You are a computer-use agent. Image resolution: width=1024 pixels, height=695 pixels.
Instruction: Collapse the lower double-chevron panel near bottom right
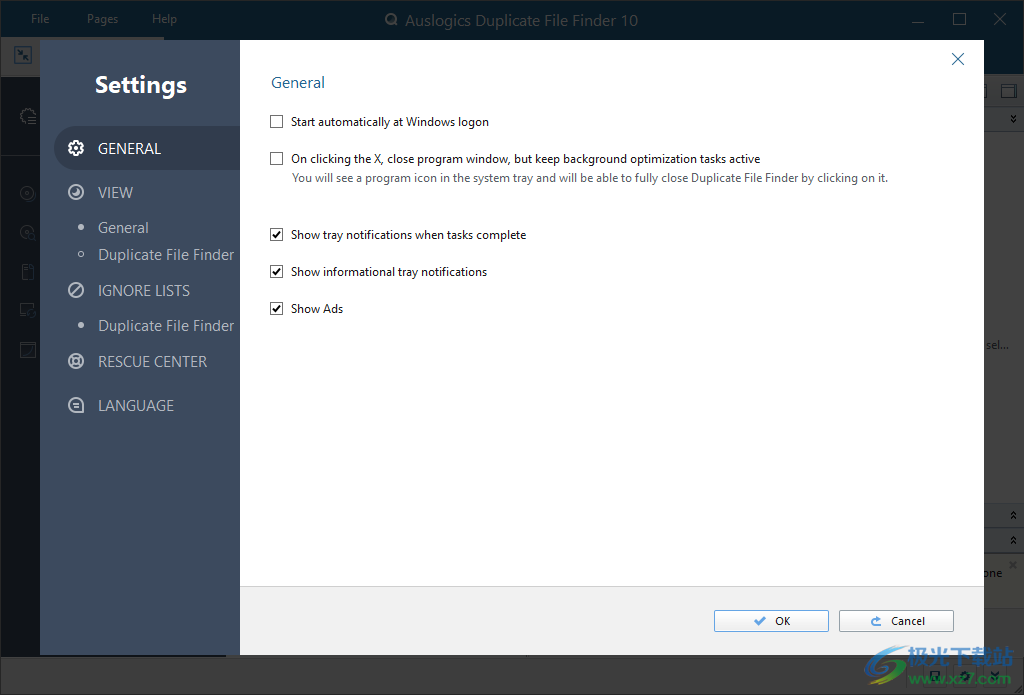(x=1013, y=540)
